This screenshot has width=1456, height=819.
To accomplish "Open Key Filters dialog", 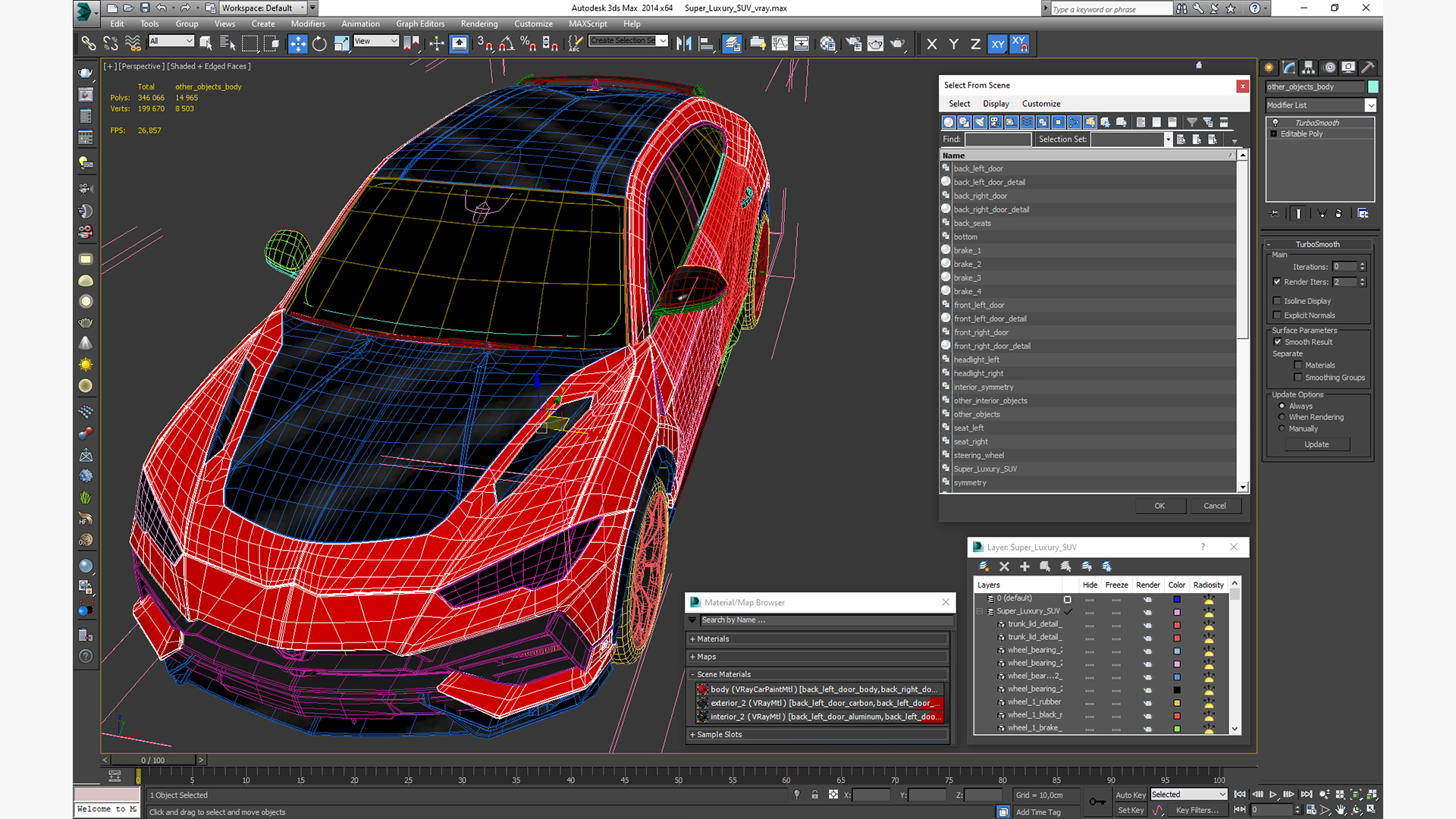I will (1197, 810).
